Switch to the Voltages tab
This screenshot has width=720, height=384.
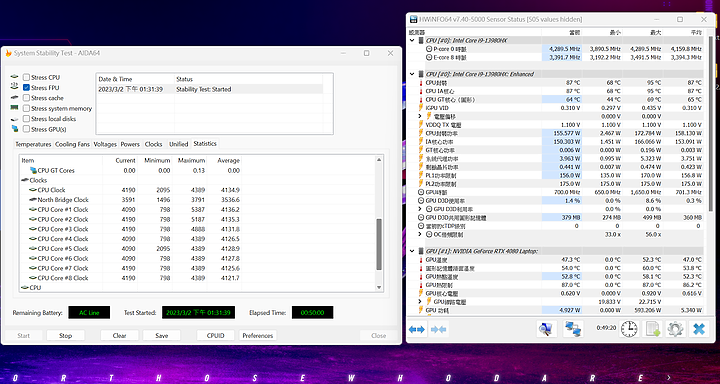coord(105,144)
